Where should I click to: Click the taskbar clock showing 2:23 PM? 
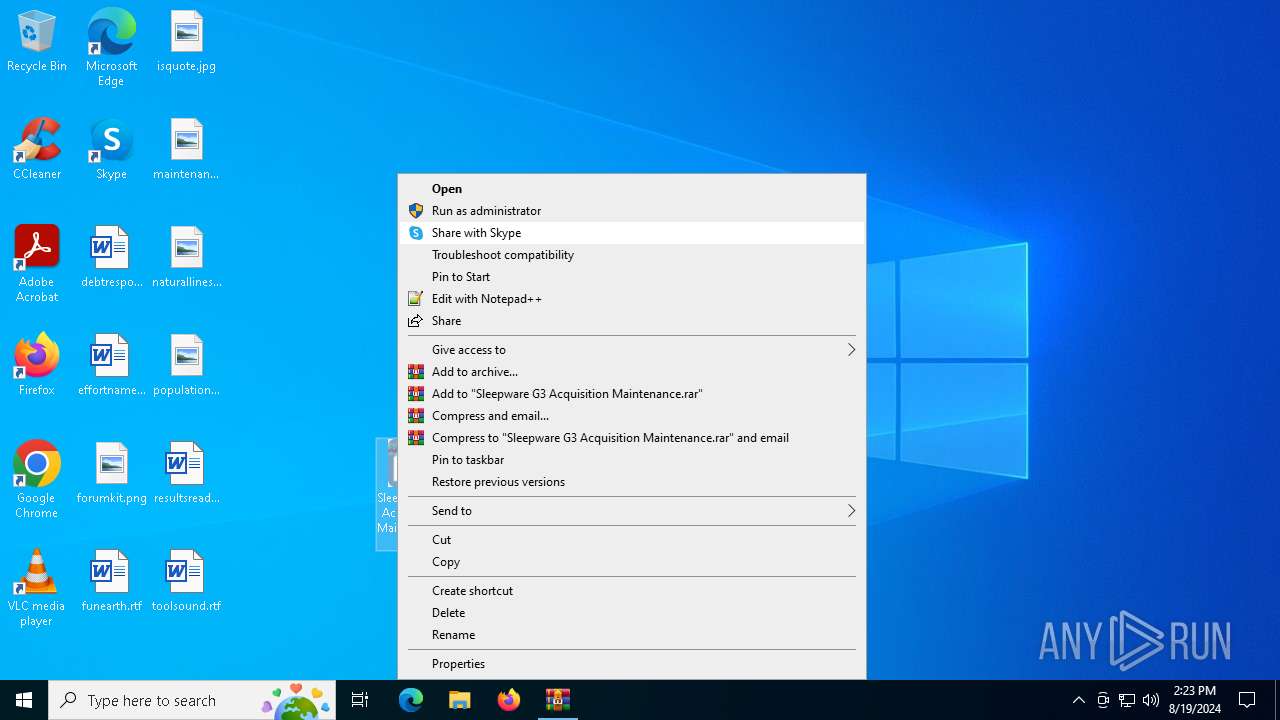coord(1195,700)
